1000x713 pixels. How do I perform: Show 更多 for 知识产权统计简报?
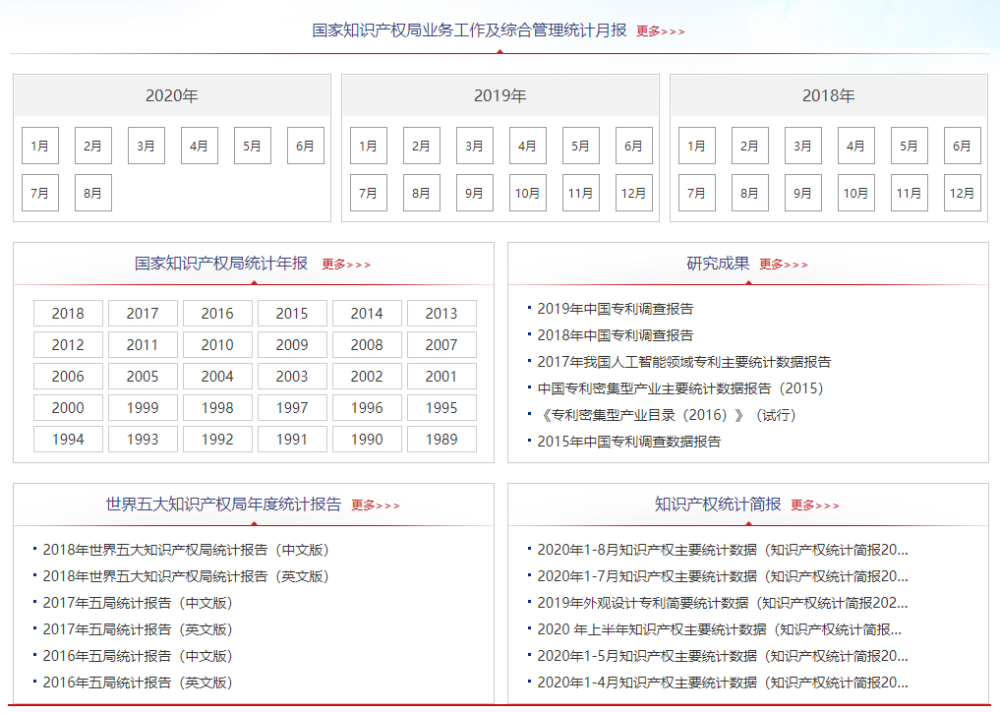(815, 506)
